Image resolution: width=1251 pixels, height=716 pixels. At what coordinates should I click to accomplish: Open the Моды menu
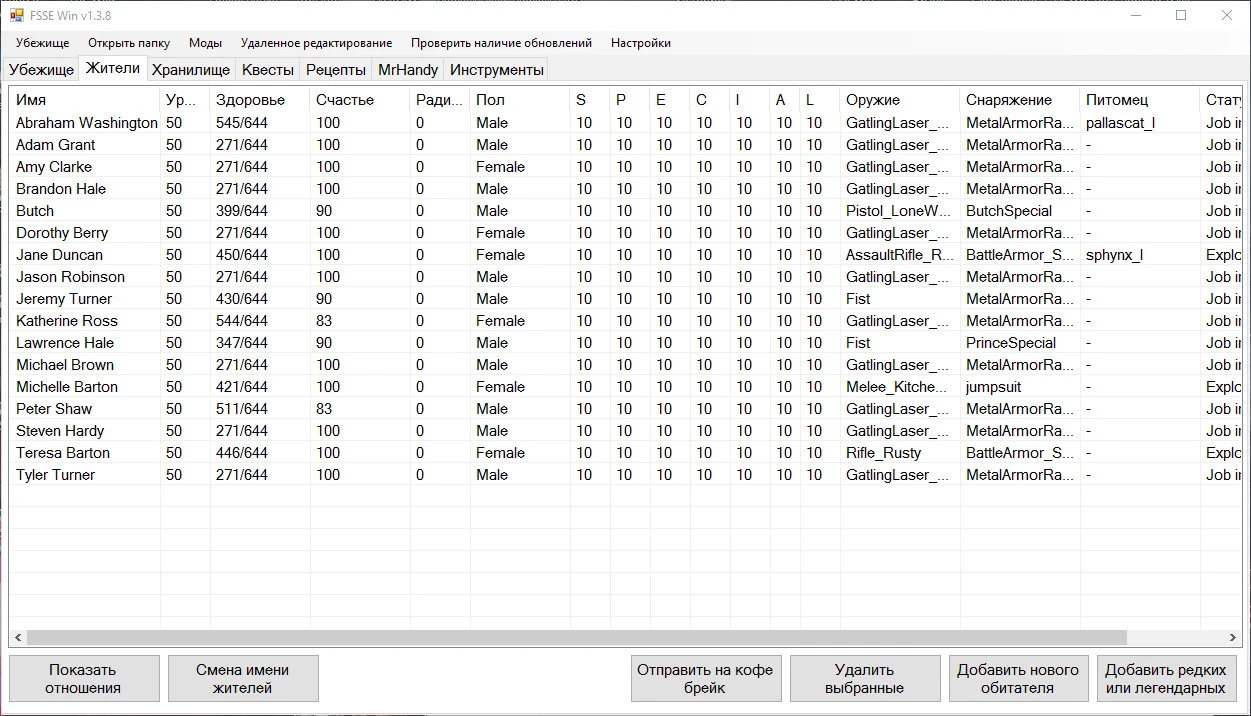coord(205,43)
